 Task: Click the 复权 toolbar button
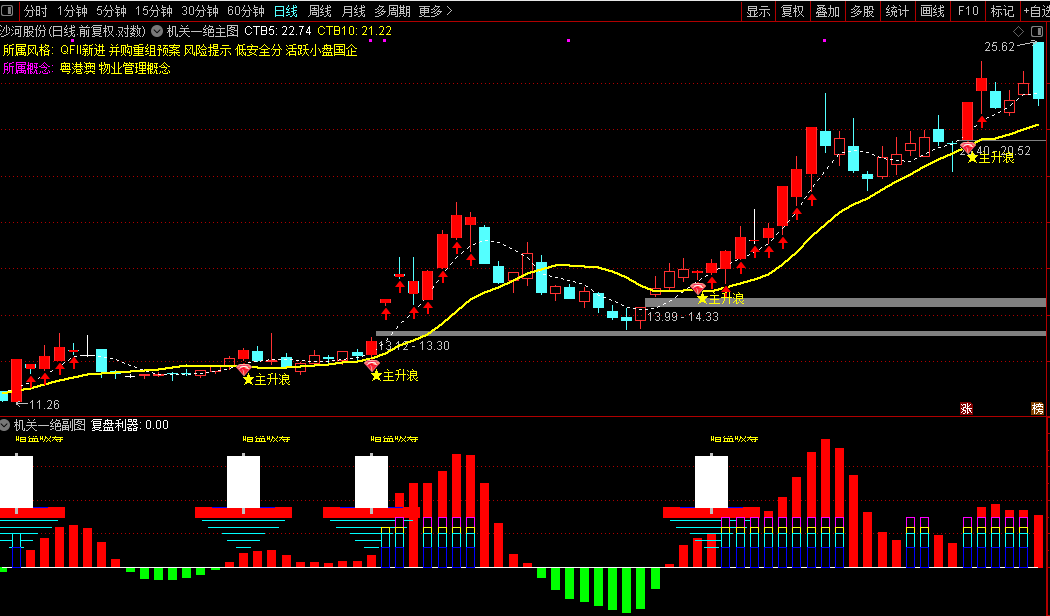tap(793, 11)
